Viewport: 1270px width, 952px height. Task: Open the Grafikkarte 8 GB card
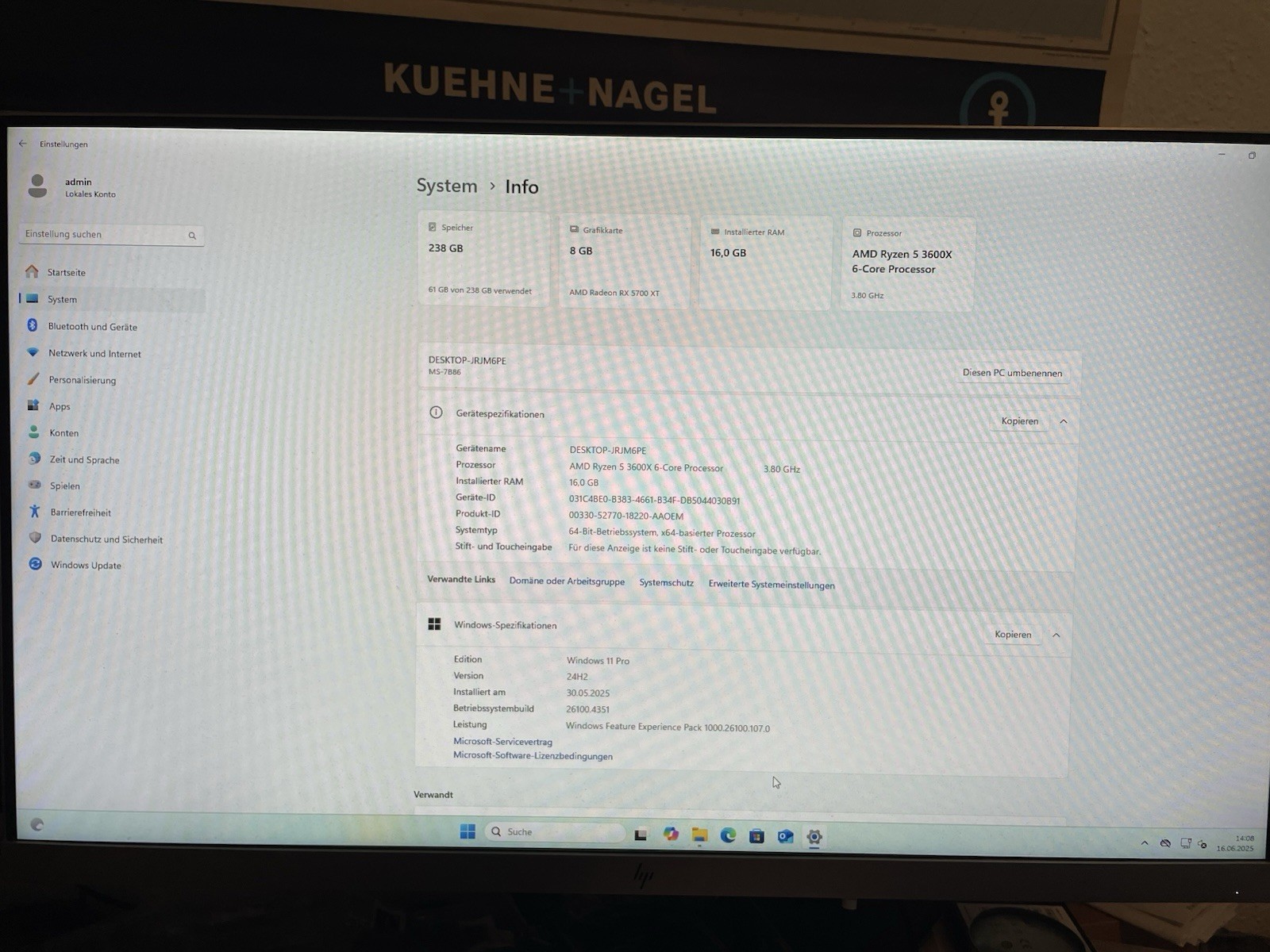pos(625,261)
